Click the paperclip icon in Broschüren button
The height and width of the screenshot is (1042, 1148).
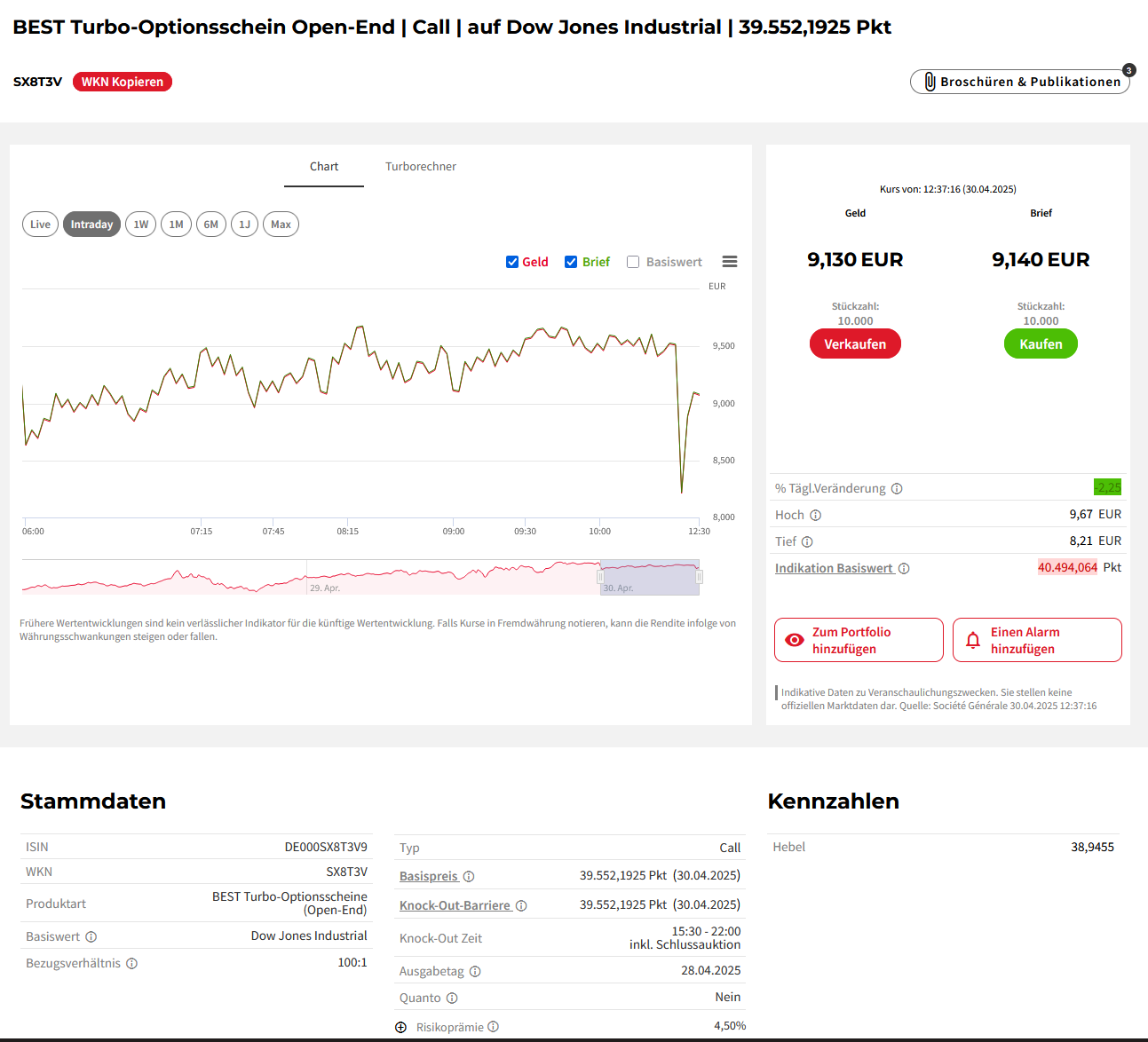coord(930,82)
